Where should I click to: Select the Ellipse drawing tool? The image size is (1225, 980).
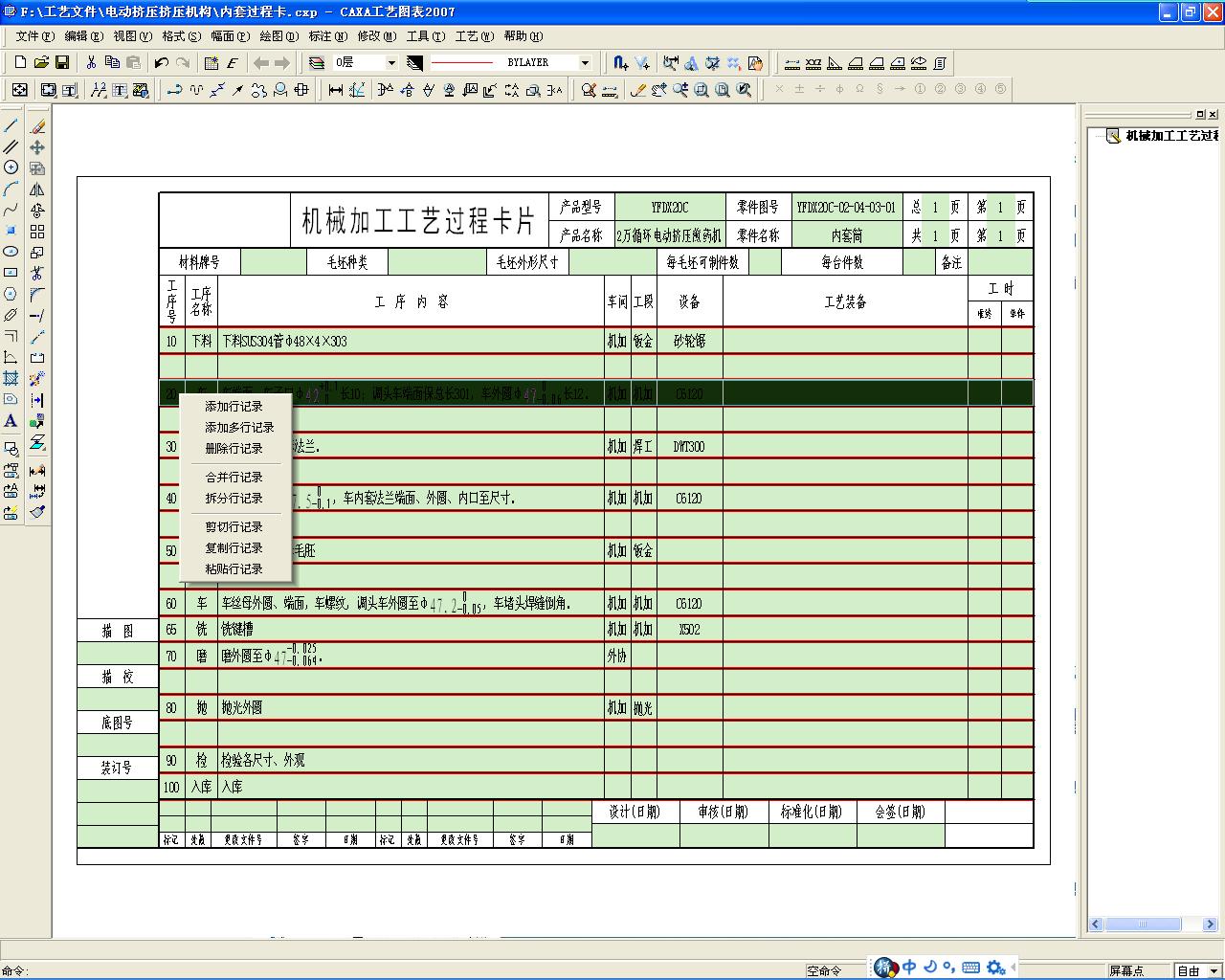click(11, 252)
